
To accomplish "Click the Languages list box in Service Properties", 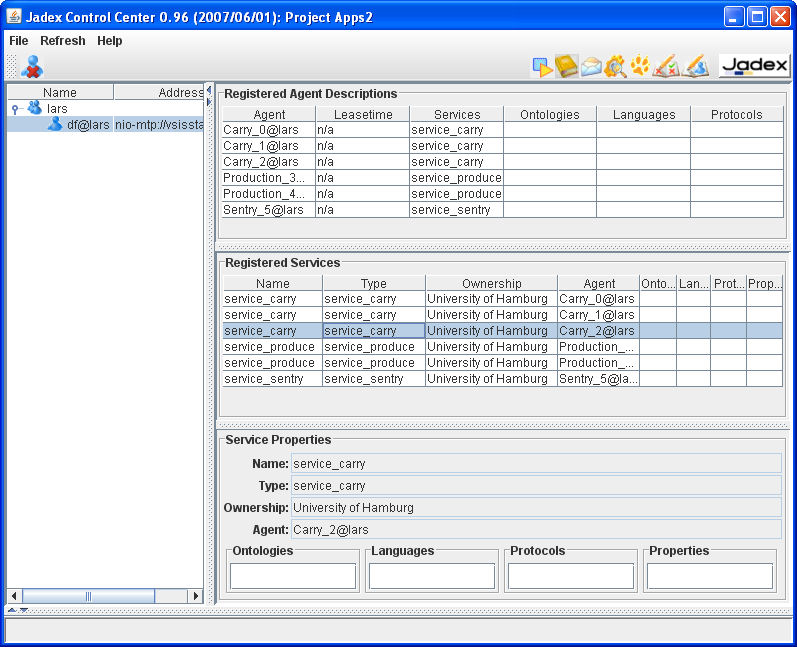I will (432, 576).
